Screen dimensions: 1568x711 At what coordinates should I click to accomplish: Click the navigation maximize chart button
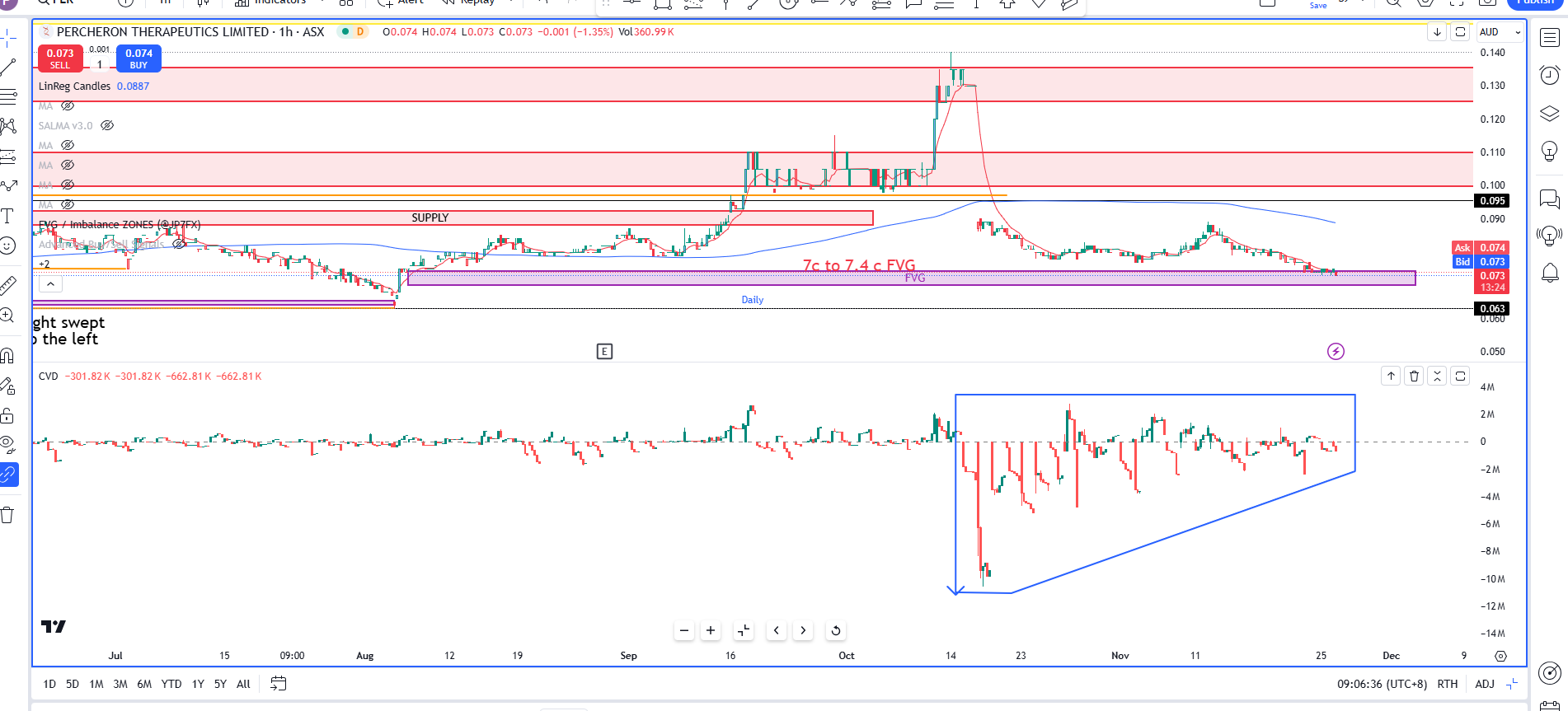click(x=744, y=631)
